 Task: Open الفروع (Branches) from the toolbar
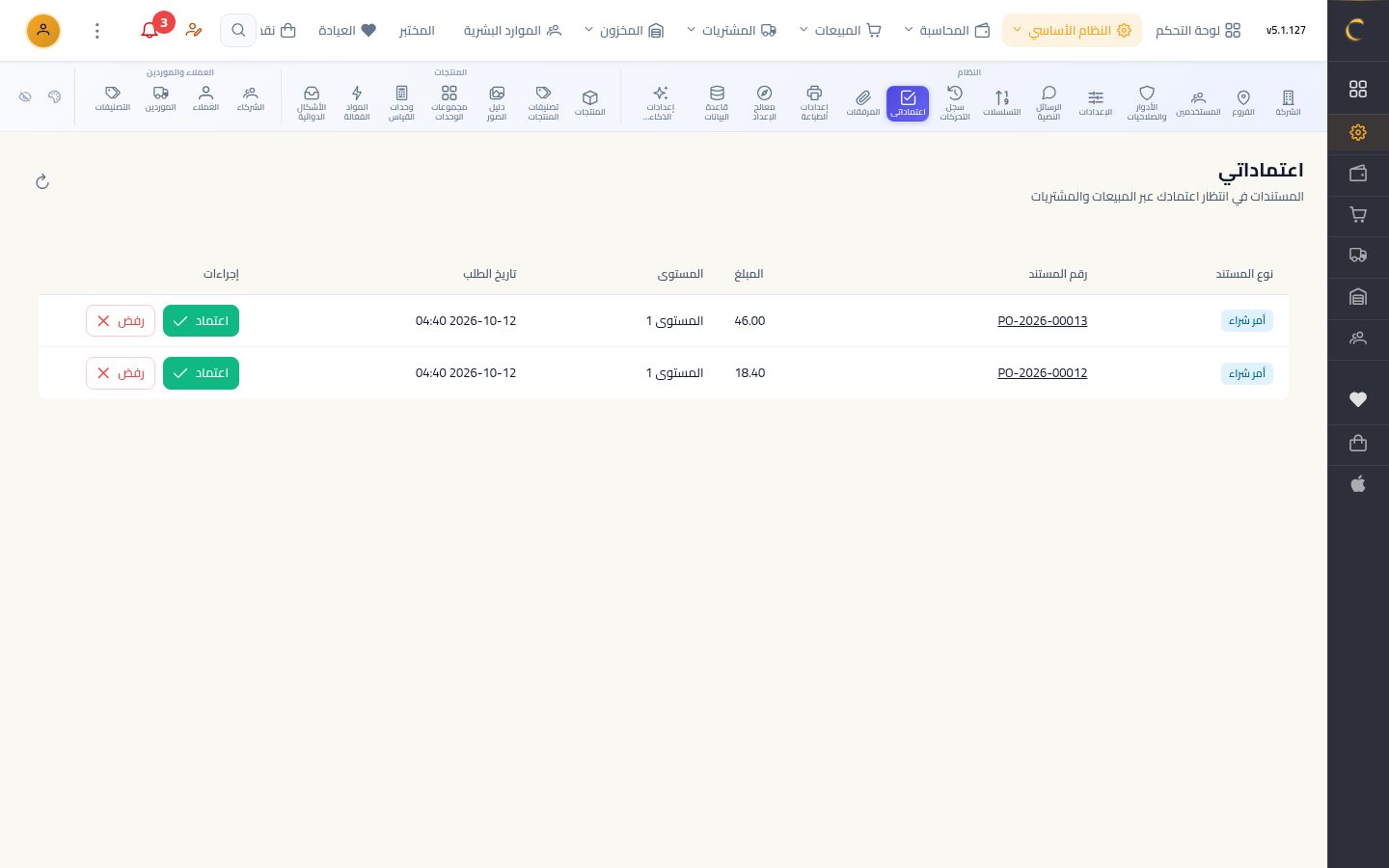point(1243,102)
